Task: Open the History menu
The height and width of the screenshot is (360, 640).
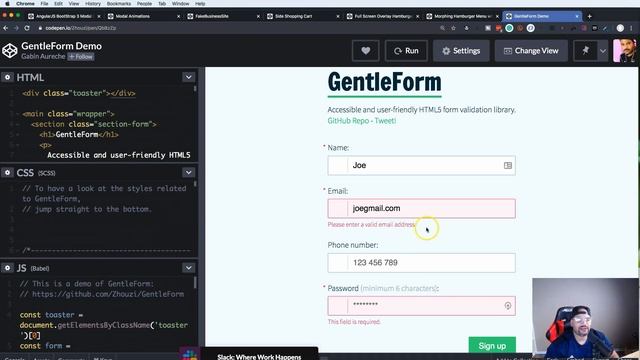Action: pyautogui.click(x=93, y=4)
